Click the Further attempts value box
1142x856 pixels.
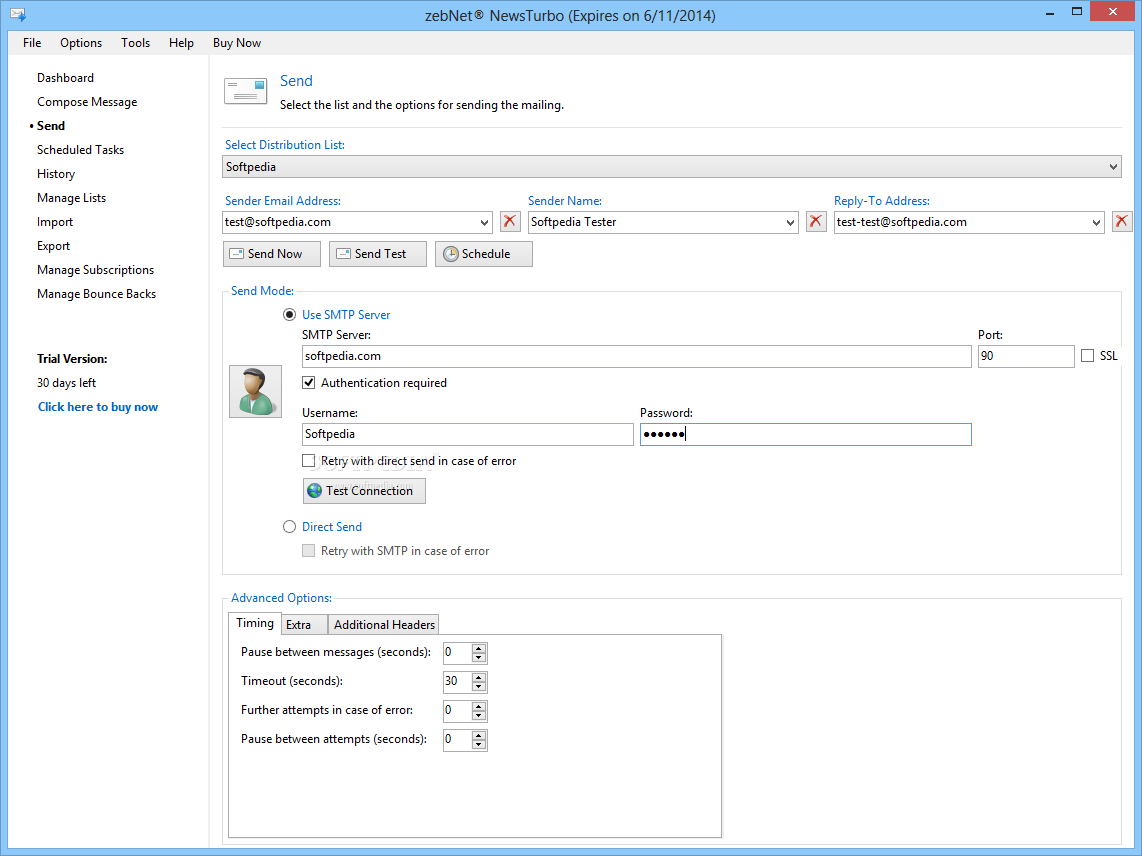(457, 711)
